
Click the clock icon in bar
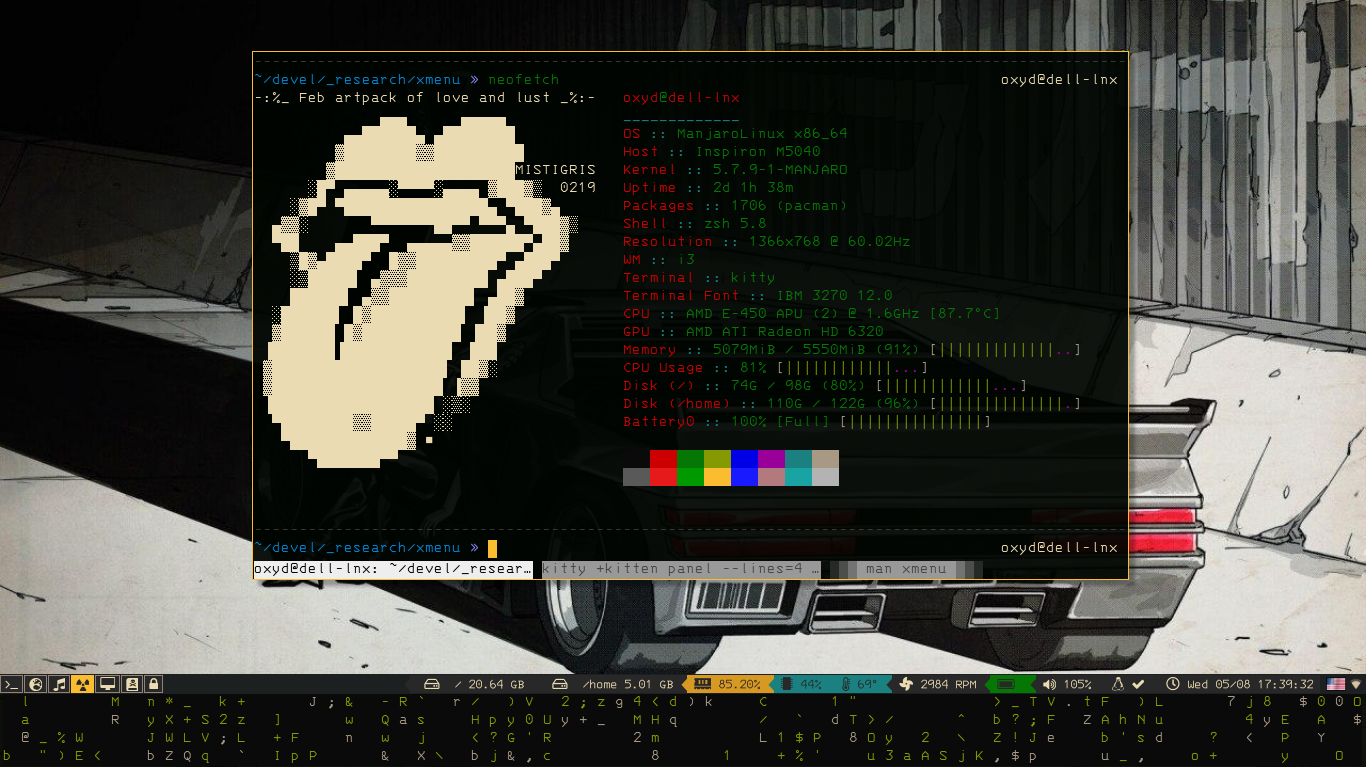[1173, 685]
